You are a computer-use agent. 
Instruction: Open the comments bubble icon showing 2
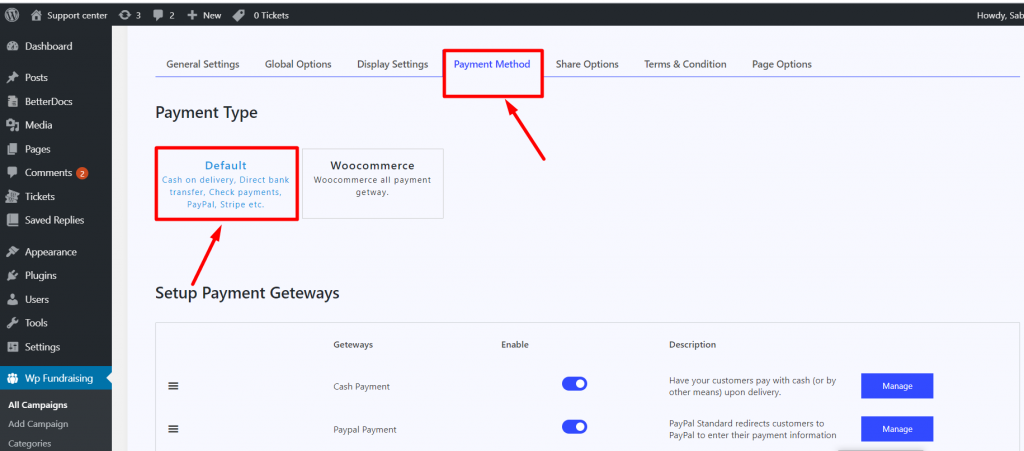pyautogui.click(x=159, y=15)
